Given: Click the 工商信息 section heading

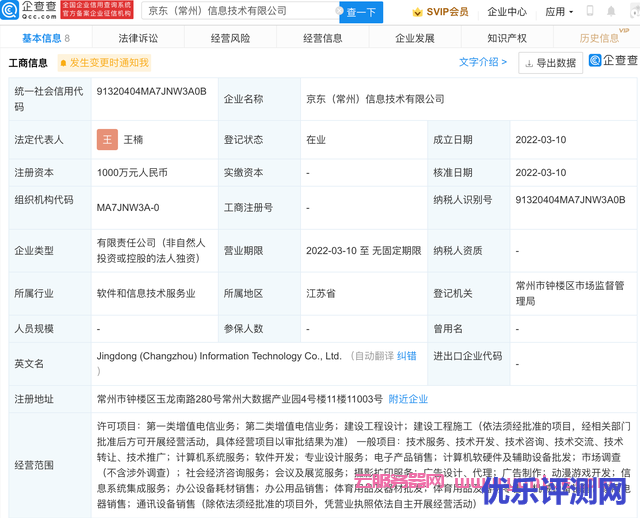Looking at the screenshot, I should [28, 63].
